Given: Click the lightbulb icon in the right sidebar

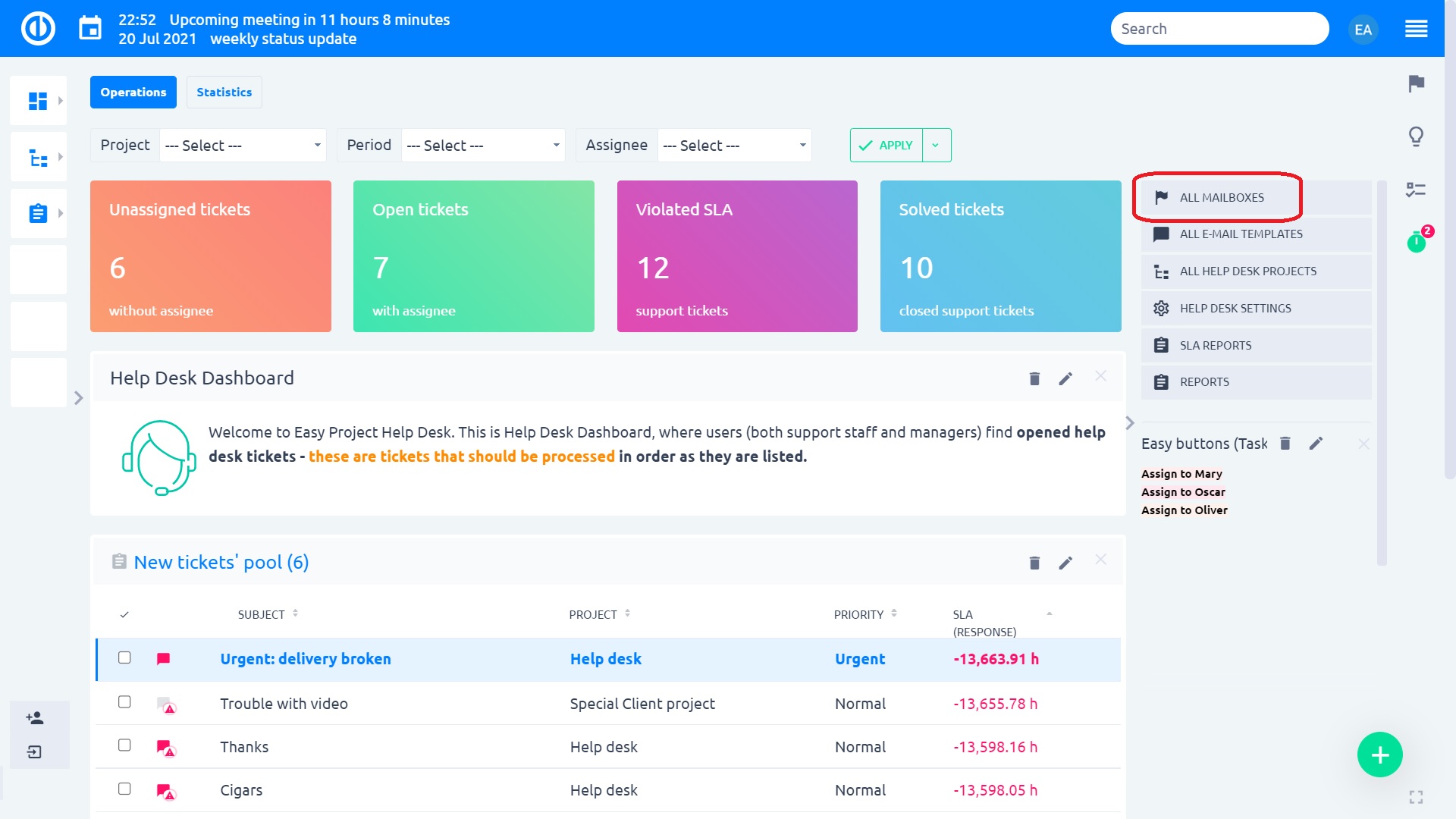Looking at the screenshot, I should (x=1416, y=136).
